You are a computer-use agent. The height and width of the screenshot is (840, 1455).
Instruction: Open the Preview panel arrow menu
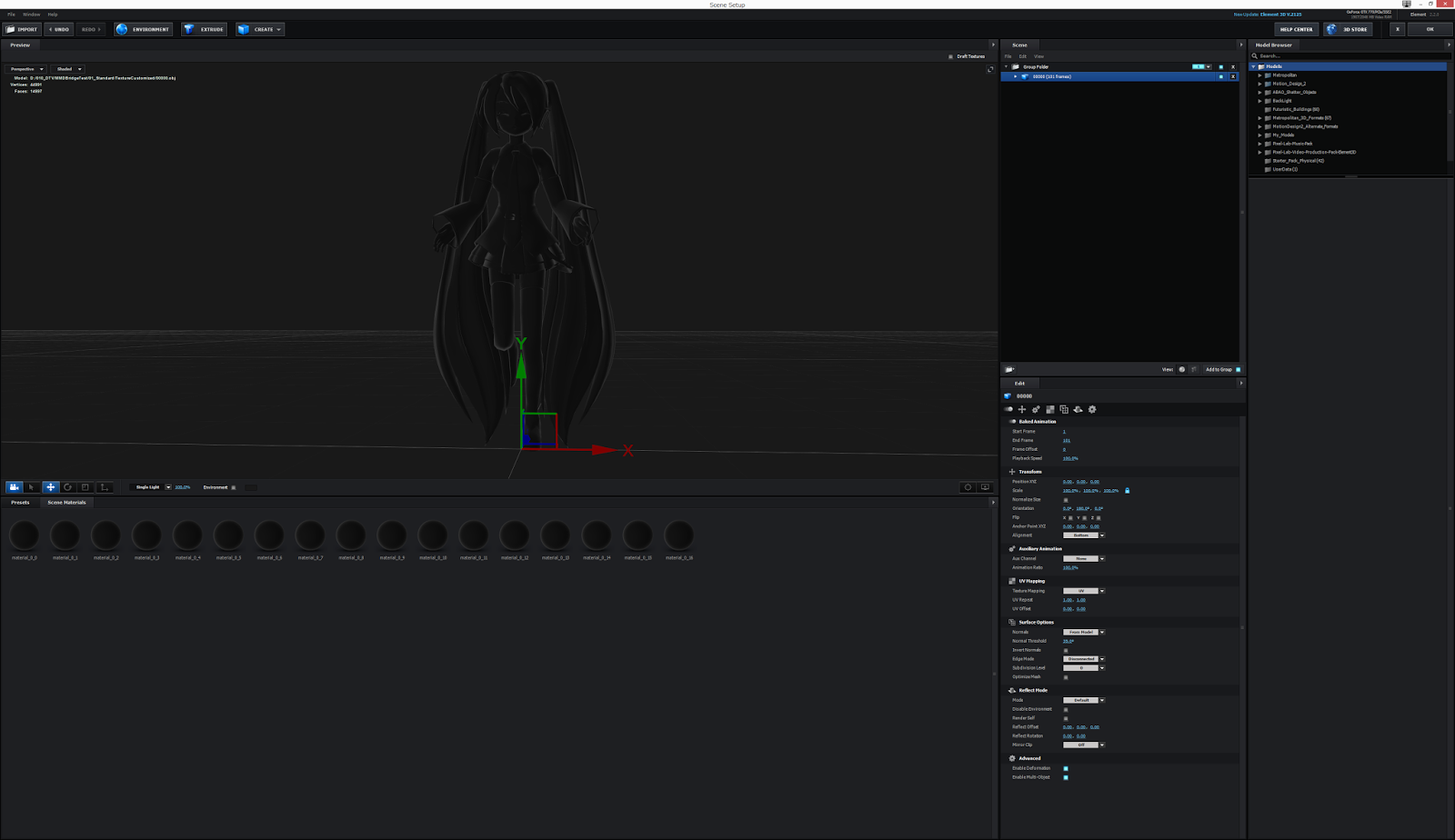tap(993, 45)
